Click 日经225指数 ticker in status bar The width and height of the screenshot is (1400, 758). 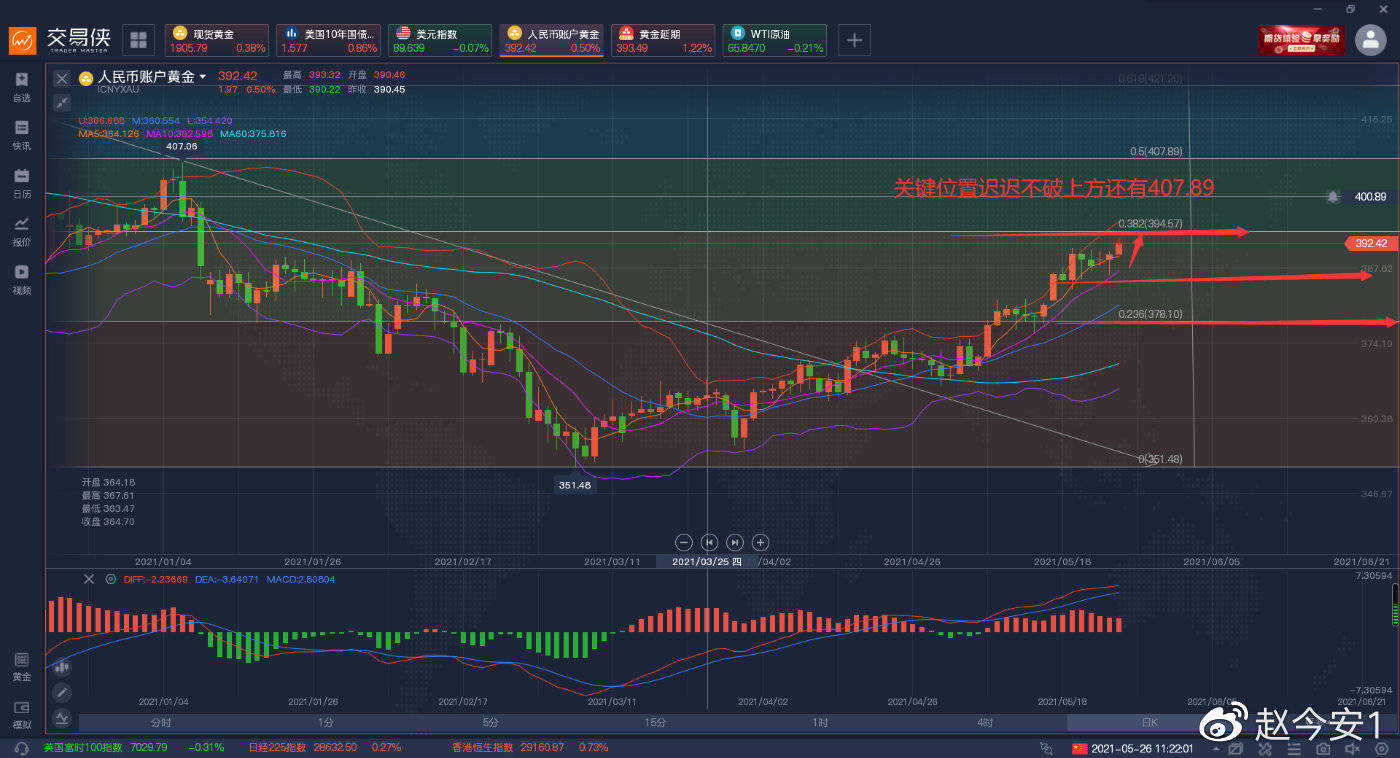(325, 748)
